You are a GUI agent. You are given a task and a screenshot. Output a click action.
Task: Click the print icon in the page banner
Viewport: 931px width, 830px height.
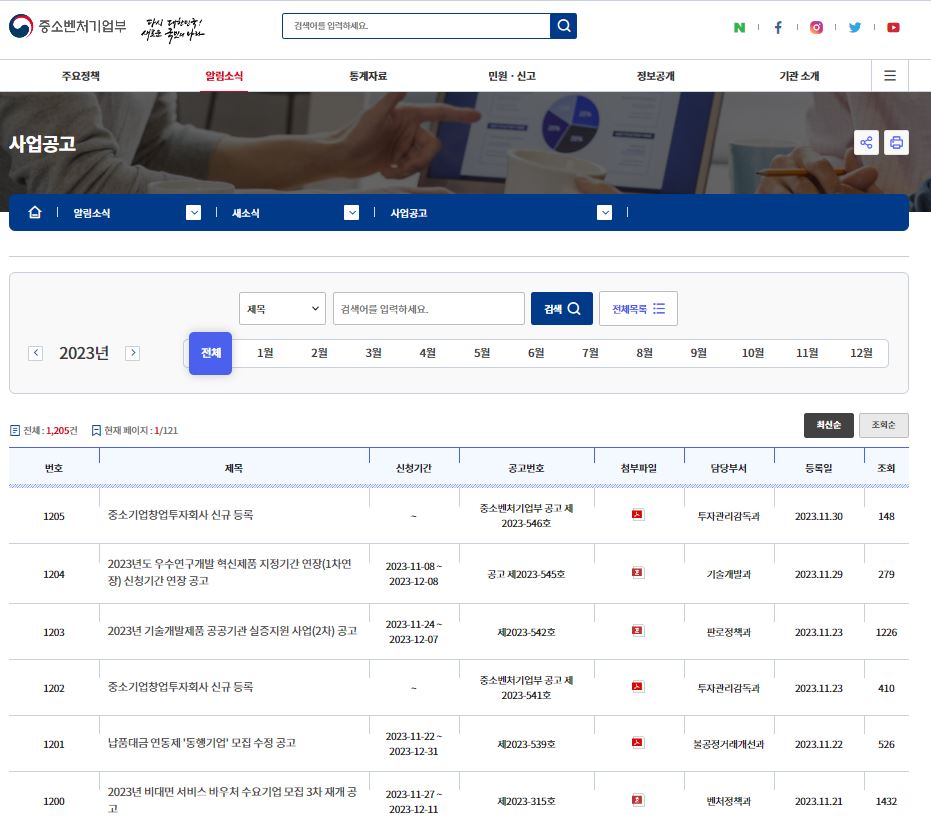pos(896,143)
